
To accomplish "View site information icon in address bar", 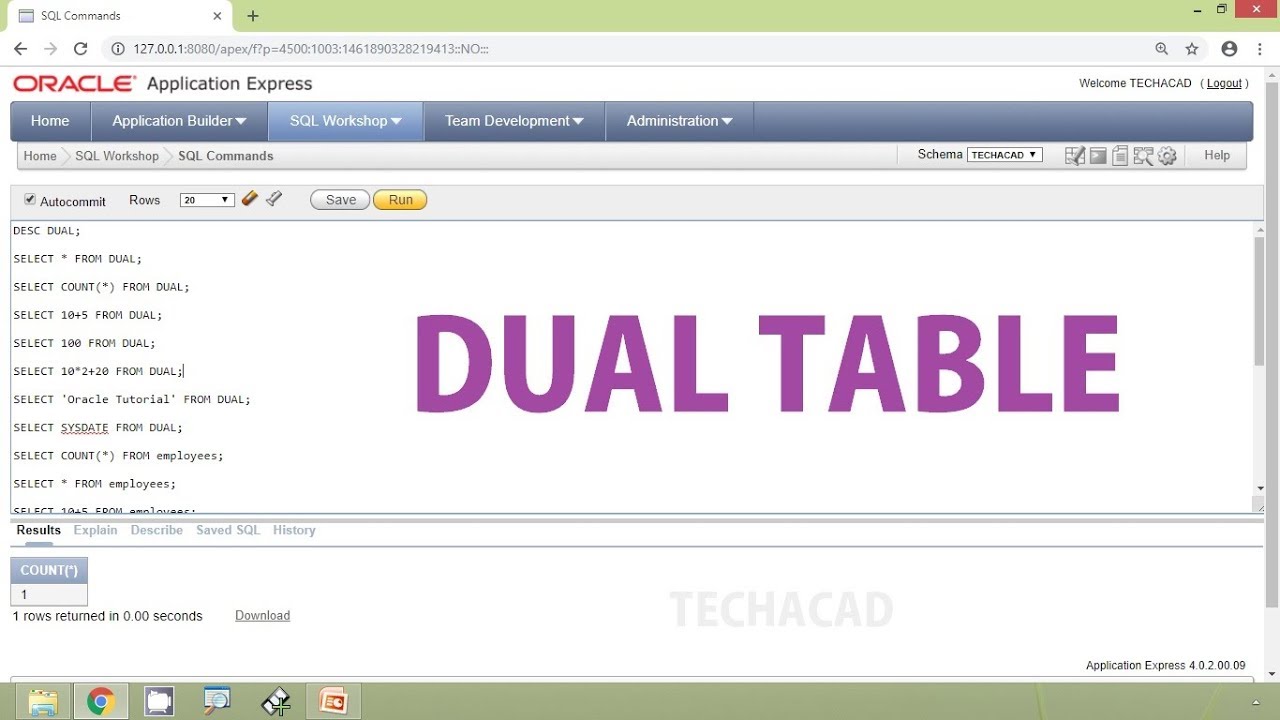I will click(117, 48).
